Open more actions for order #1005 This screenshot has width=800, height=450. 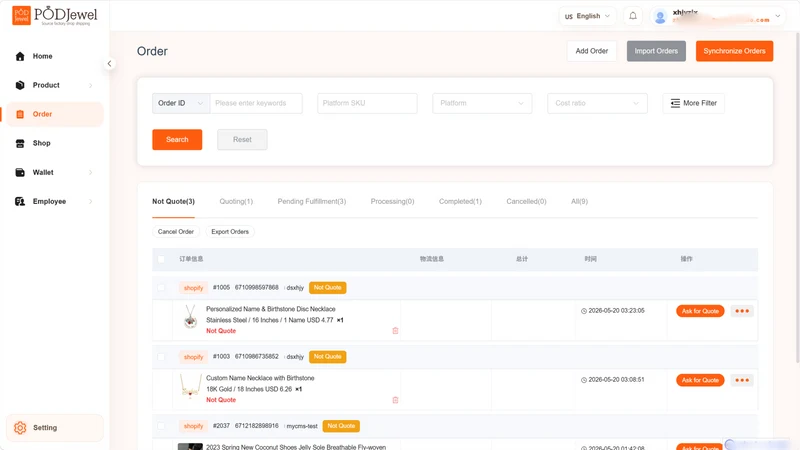click(742, 311)
